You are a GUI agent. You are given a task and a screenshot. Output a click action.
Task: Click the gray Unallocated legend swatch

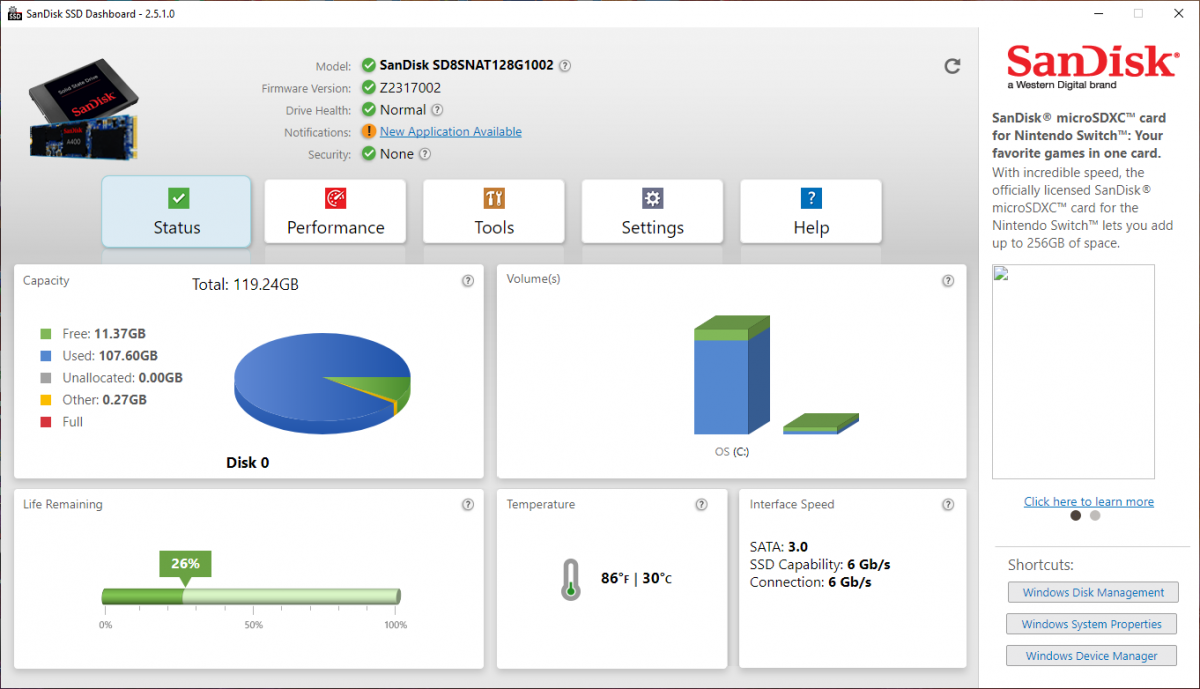[x=46, y=378]
